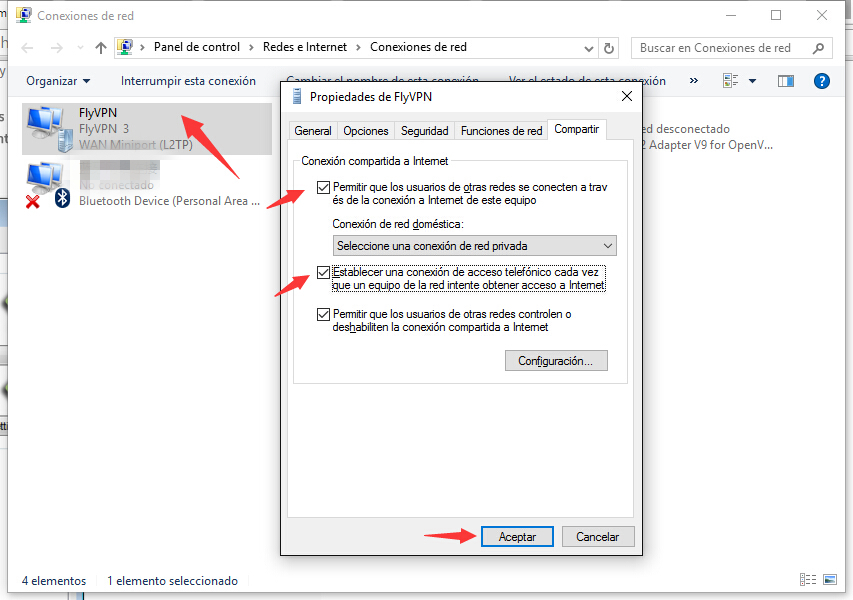Switch to details view icon in status bar
Viewport: 853px width, 600px height.
(x=808, y=579)
